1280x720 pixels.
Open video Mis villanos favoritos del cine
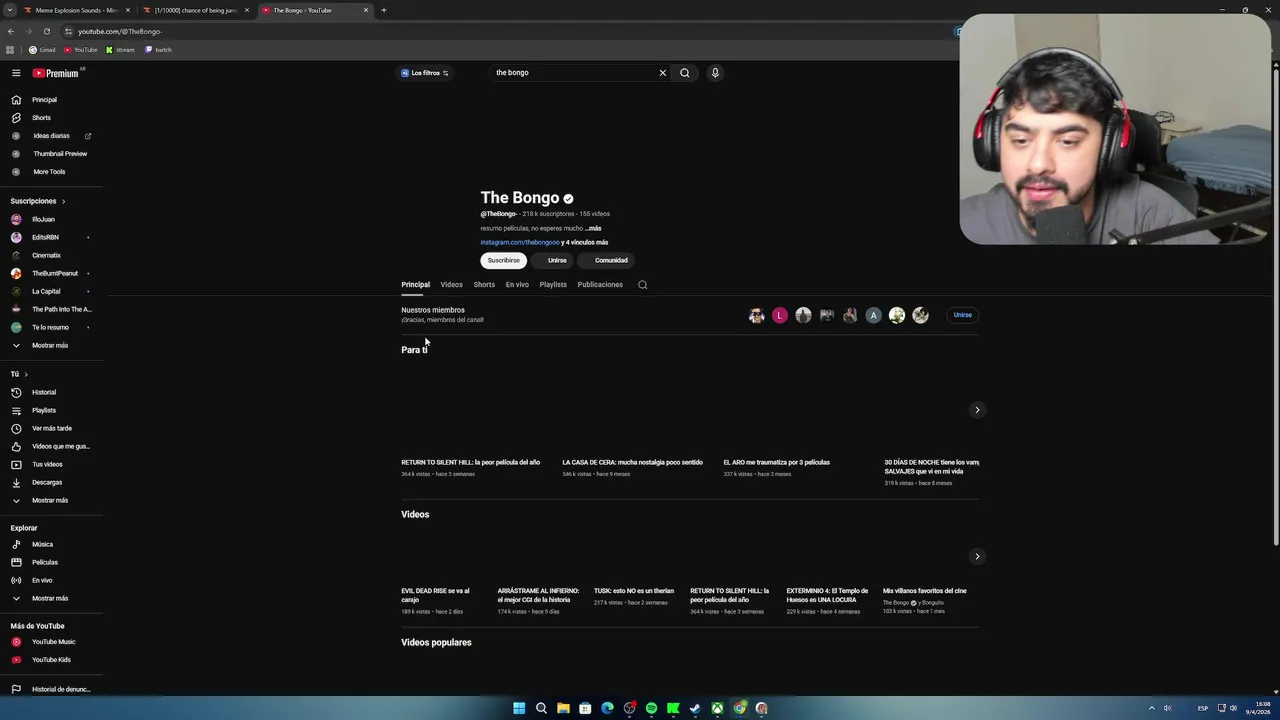(925, 591)
